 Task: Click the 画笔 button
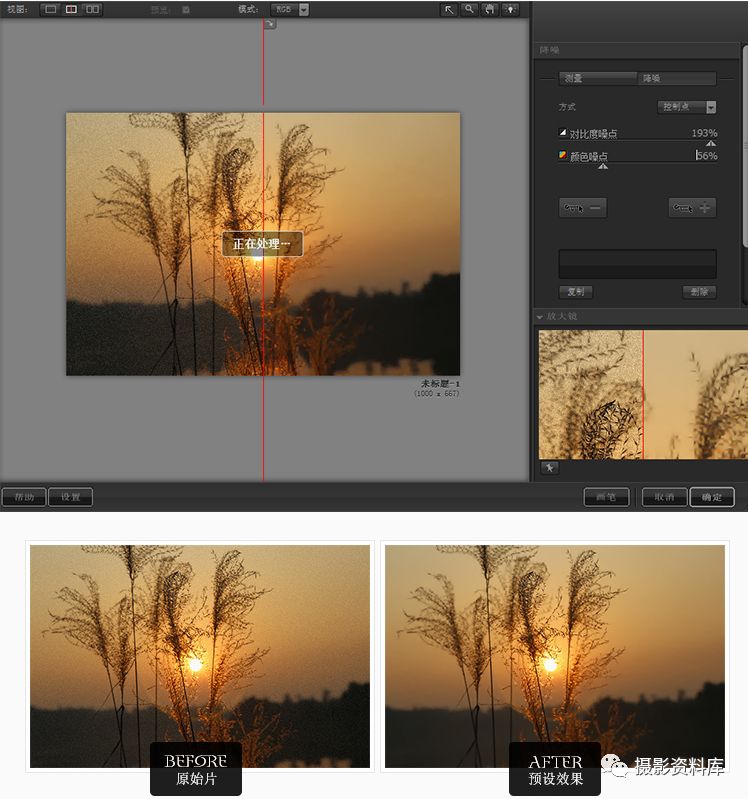pos(606,497)
